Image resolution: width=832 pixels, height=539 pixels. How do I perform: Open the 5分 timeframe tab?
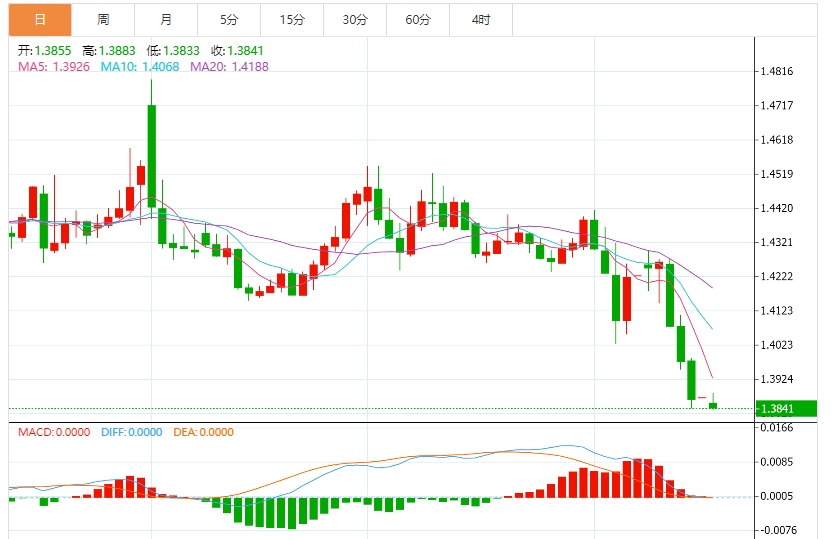[x=229, y=20]
